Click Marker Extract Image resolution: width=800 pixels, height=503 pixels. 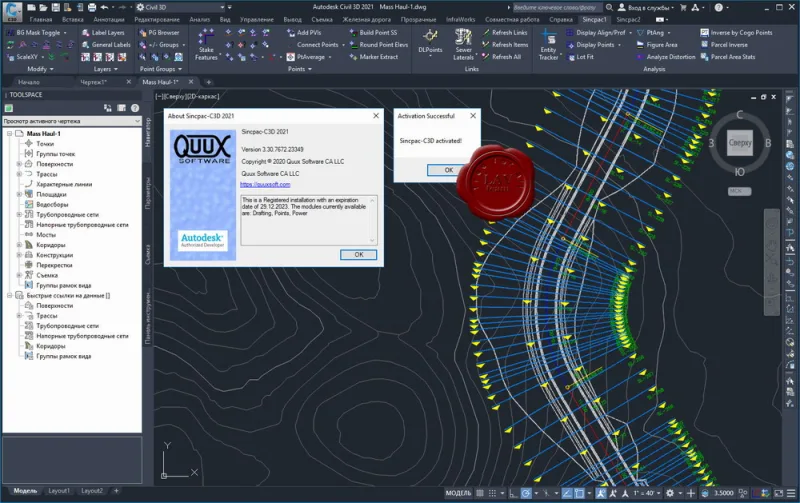coord(374,57)
